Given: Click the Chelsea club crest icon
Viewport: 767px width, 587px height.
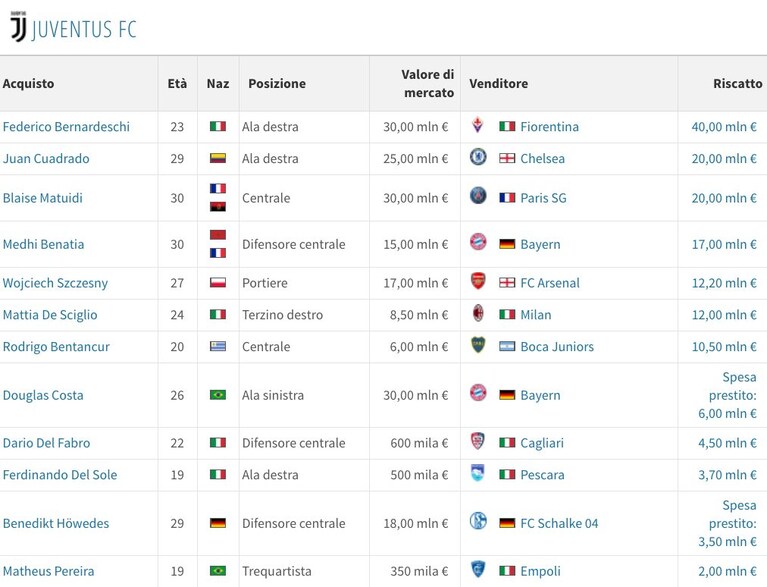Looking at the screenshot, I should [x=478, y=157].
